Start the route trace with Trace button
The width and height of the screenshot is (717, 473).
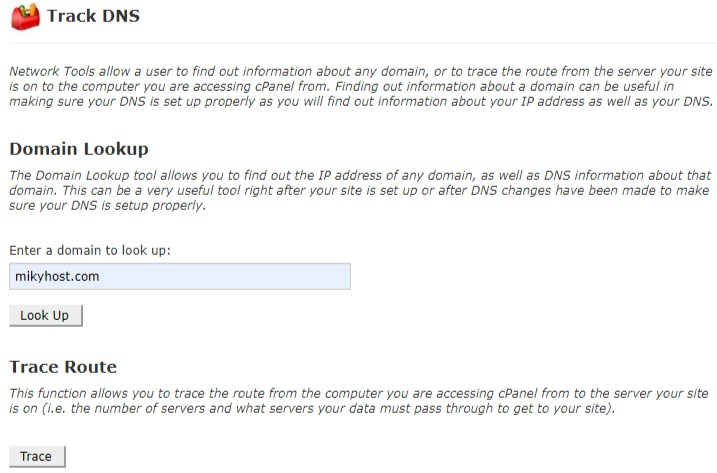(37, 457)
